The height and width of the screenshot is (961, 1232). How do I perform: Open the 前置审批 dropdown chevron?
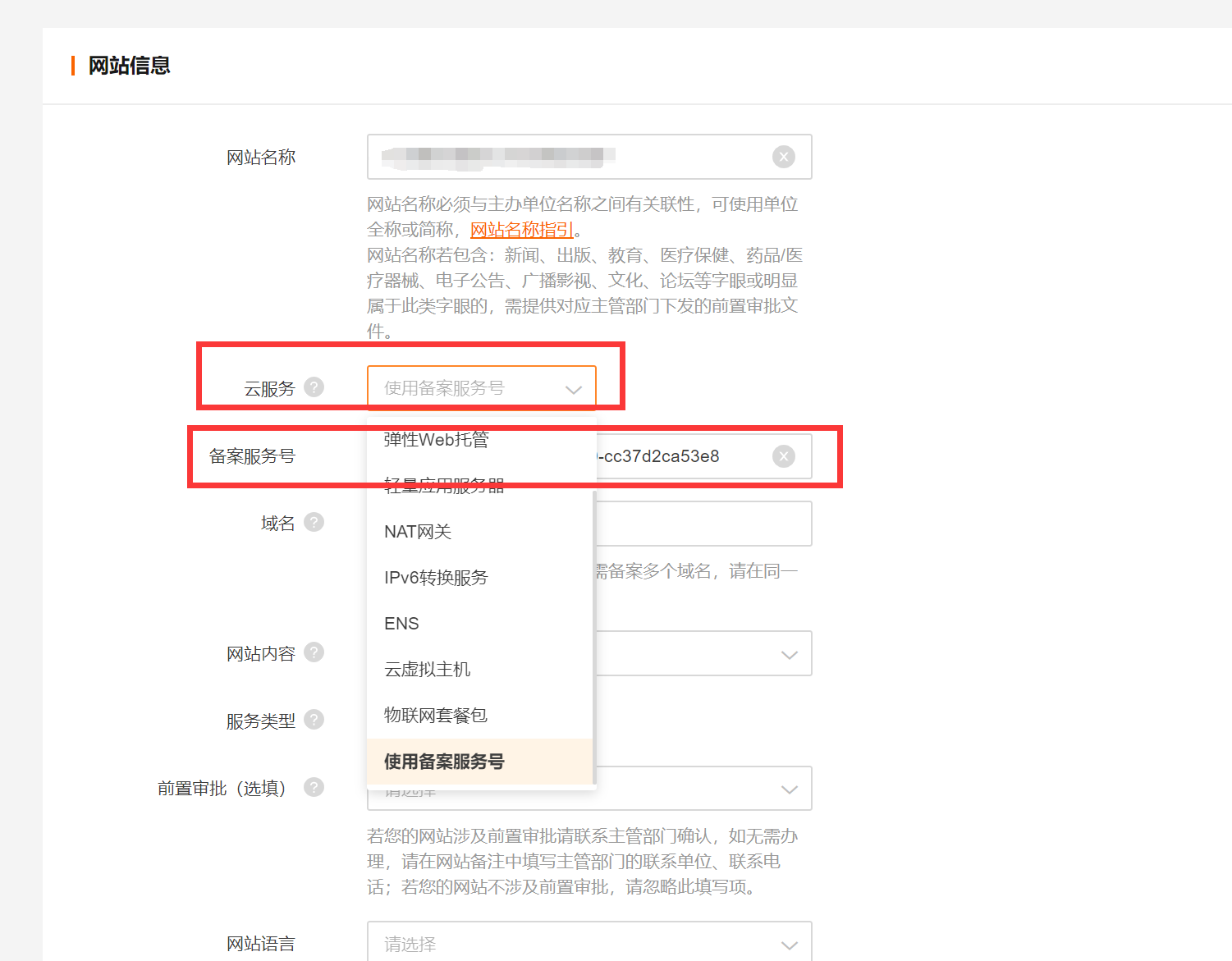pos(789,789)
